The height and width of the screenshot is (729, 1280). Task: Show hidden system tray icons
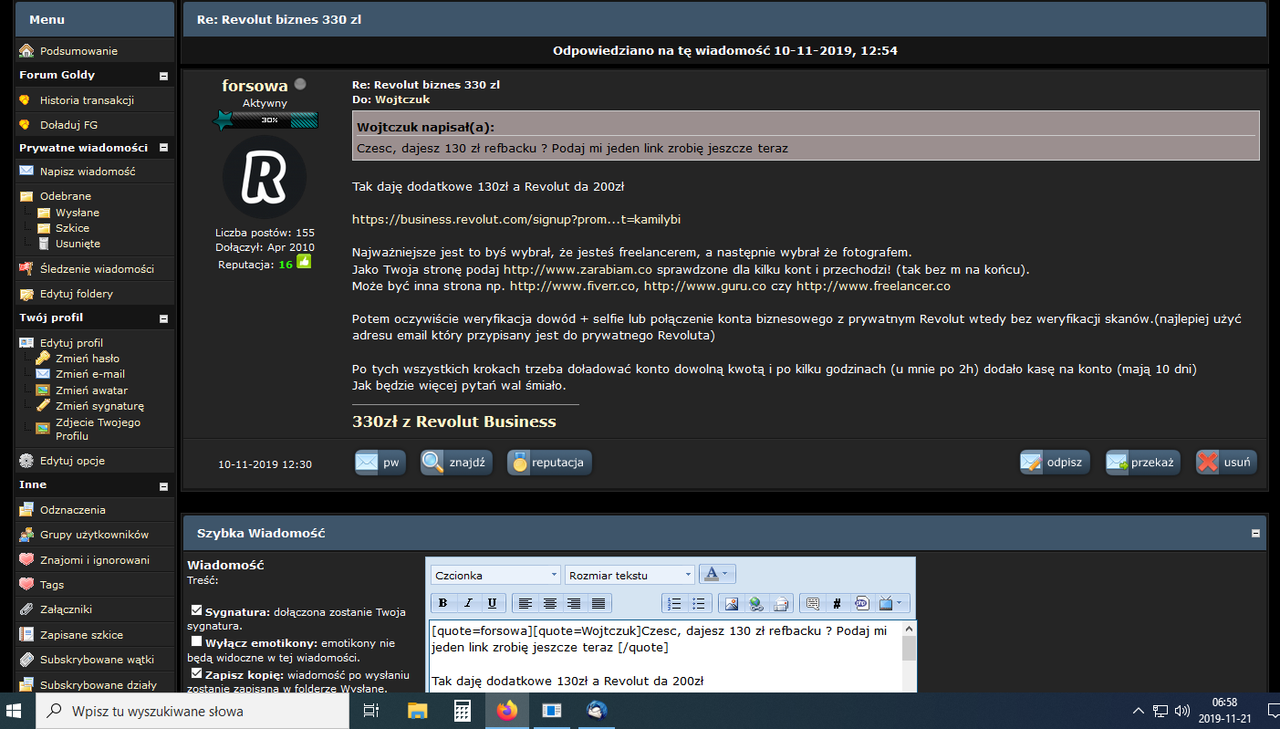[1138, 711]
